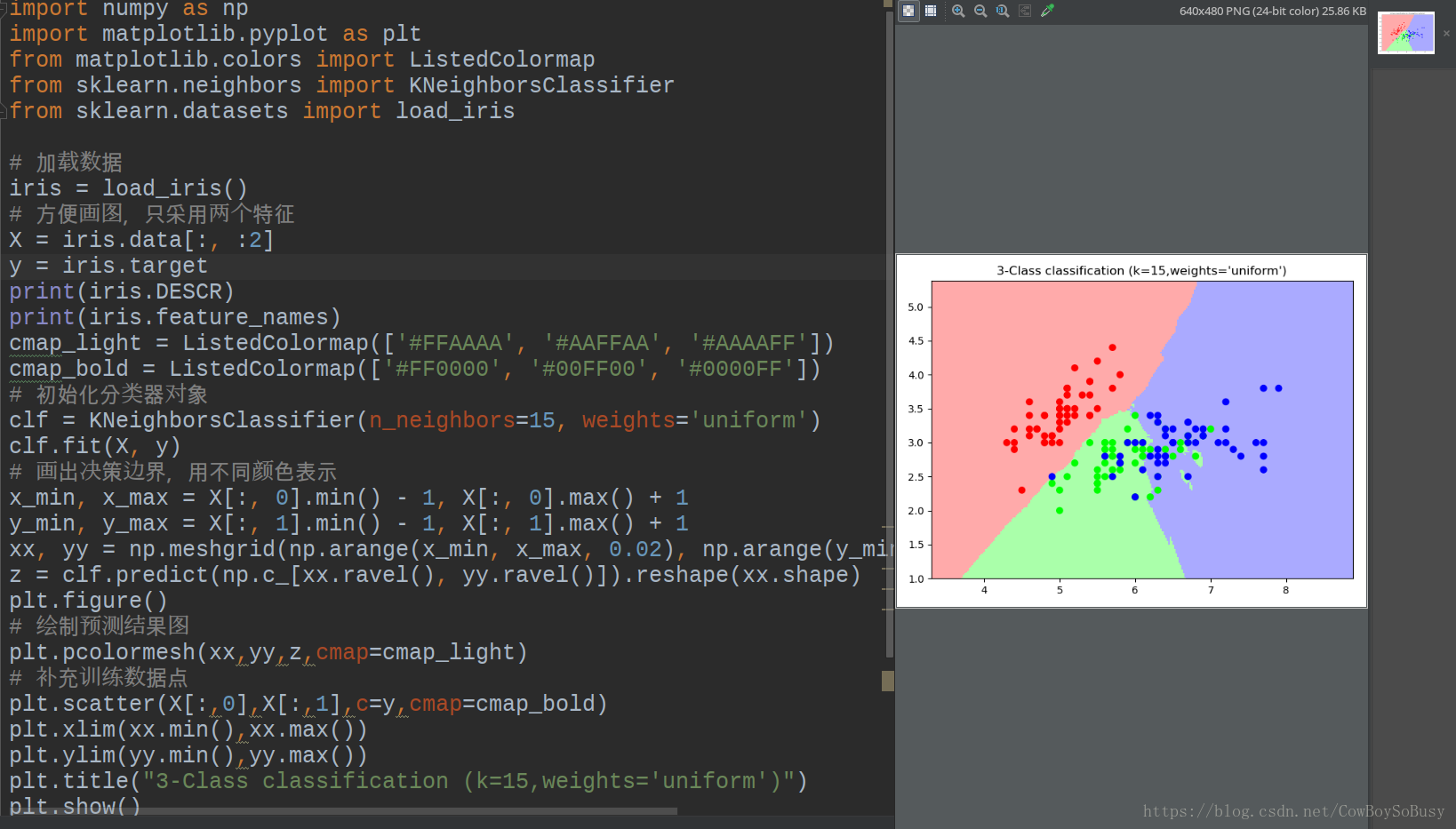Click load_iris in the import statement
Screen dimensions: 1456x829
[455, 111]
